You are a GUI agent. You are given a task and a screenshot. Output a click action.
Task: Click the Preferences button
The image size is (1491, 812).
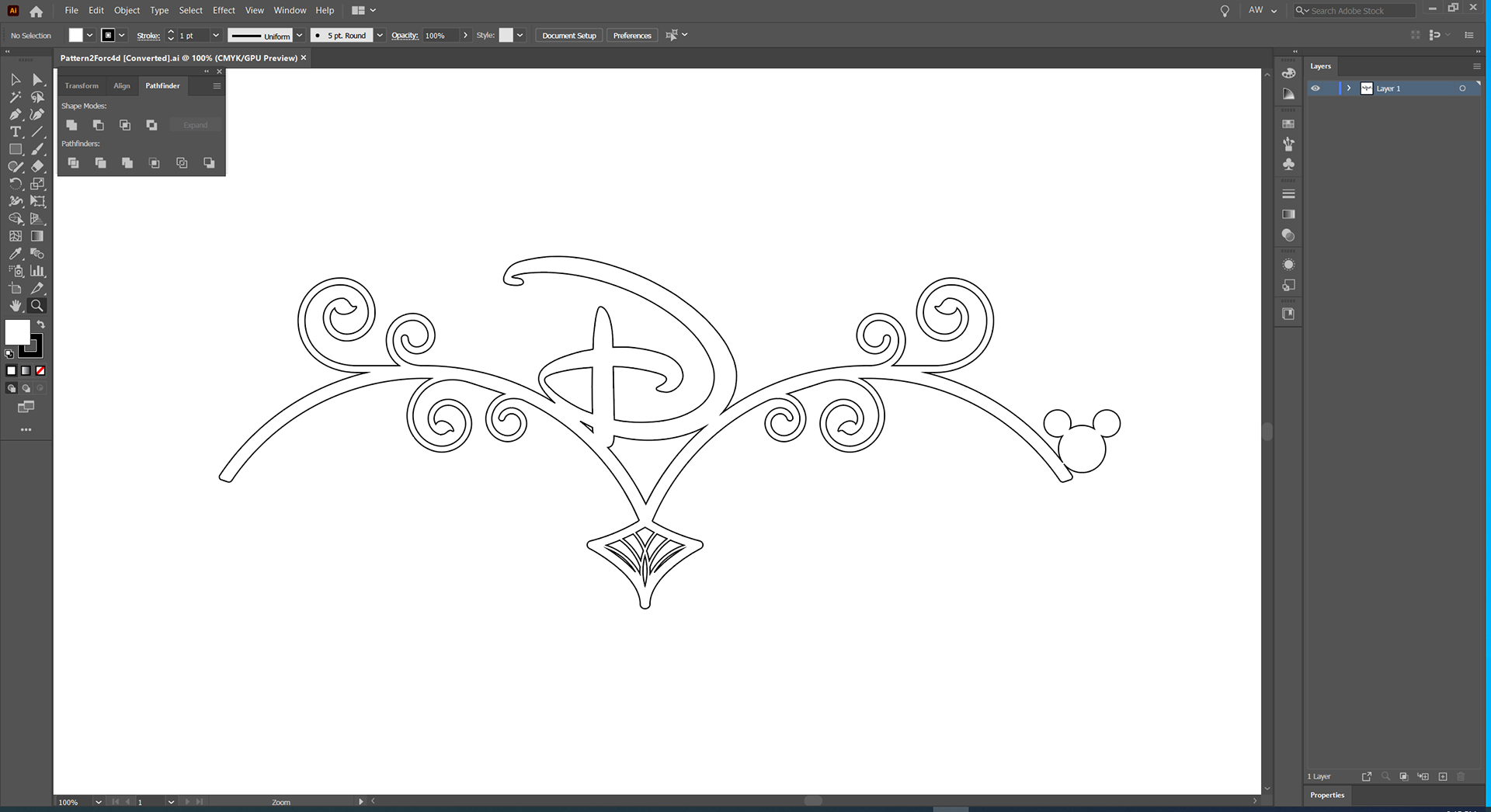click(632, 36)
